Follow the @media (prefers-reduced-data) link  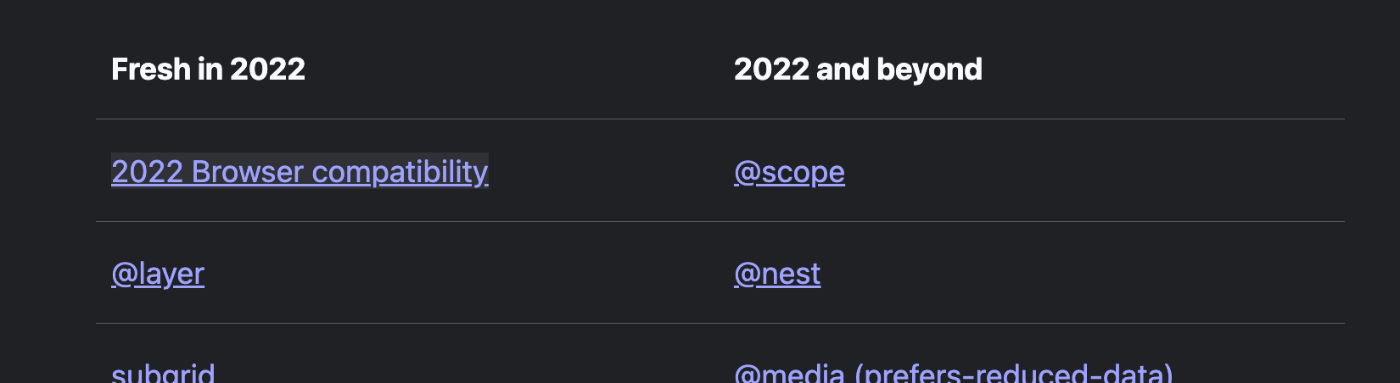953,373
